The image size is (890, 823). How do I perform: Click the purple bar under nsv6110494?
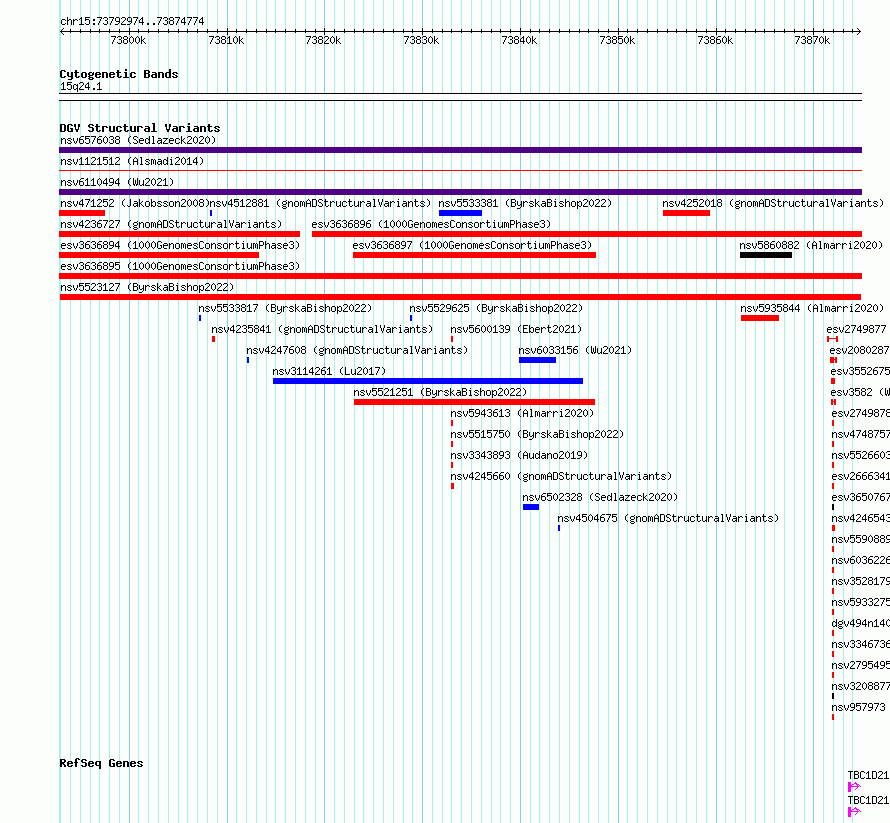(x=460, y=192)
